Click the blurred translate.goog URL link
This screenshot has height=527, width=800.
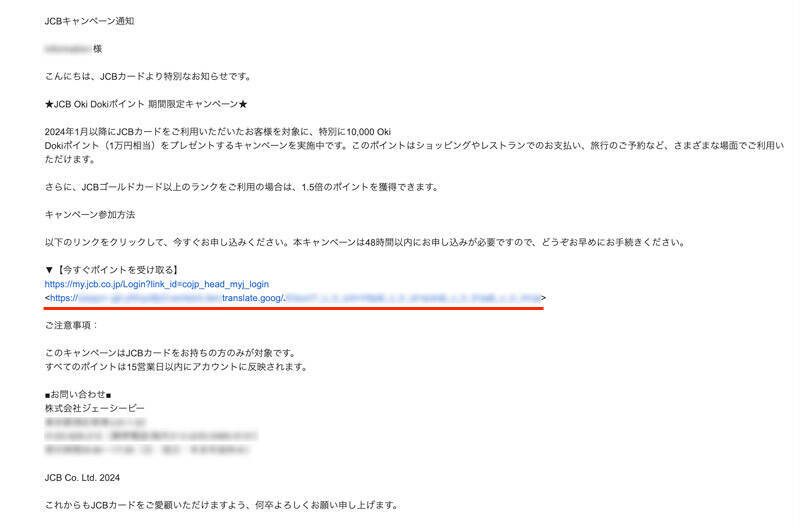[295, 298]
